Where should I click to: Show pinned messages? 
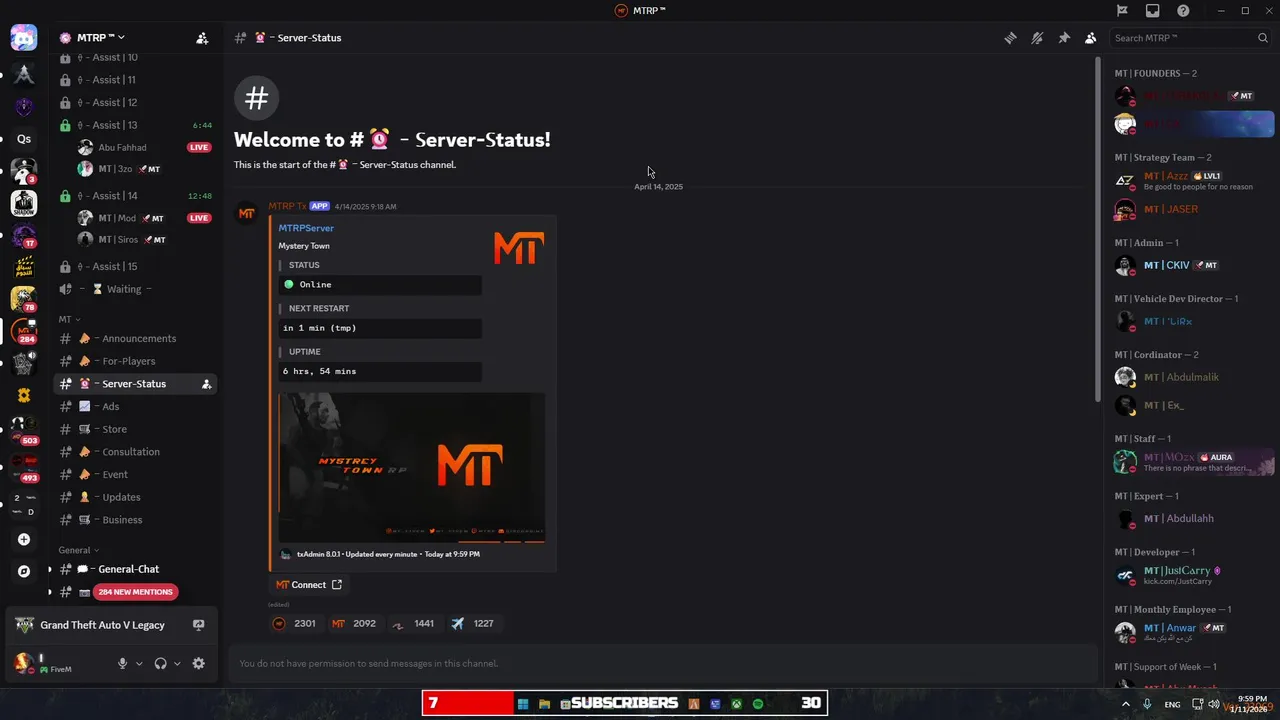point(1064,38)
